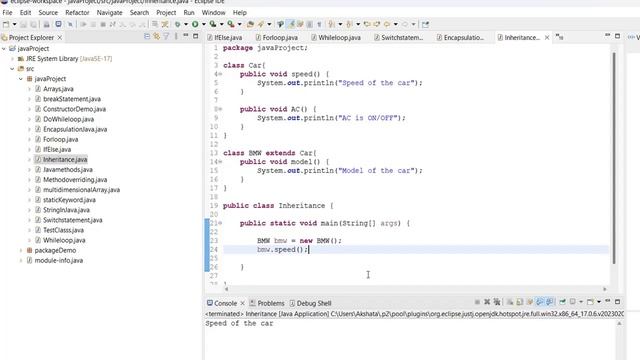This screenshot has height=360, width=640.
Task: Toggle Show Console on Standard Out Change
Action: pos(540,302)
